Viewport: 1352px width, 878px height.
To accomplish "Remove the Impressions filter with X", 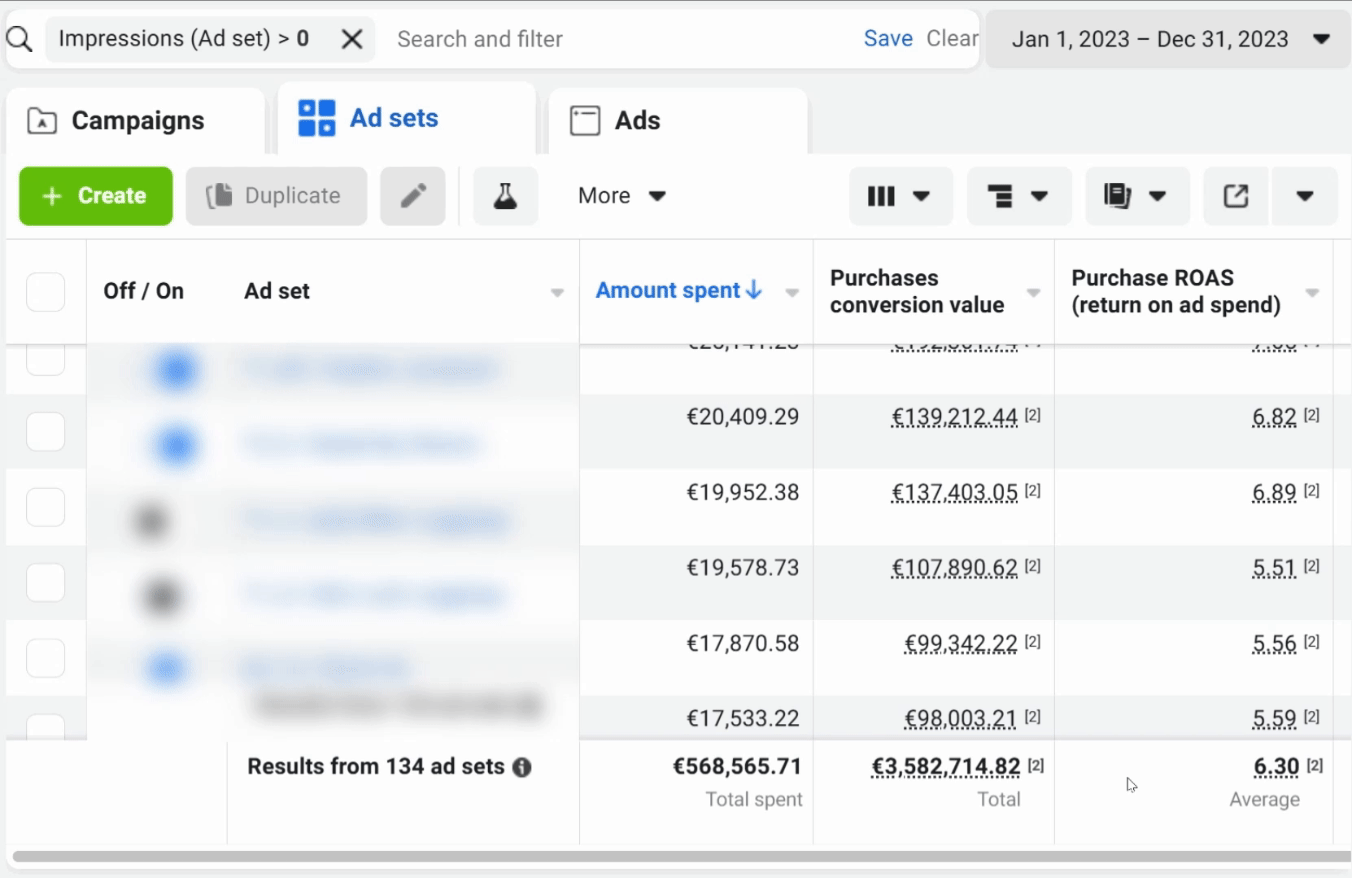I will point(352,40).
